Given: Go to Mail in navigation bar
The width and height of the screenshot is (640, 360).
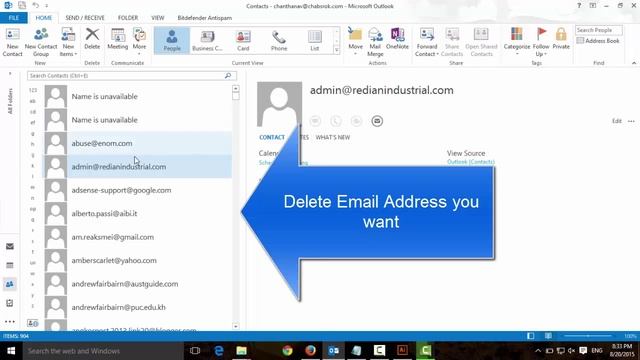Looking at the screenshot, I should coord(10,247).
